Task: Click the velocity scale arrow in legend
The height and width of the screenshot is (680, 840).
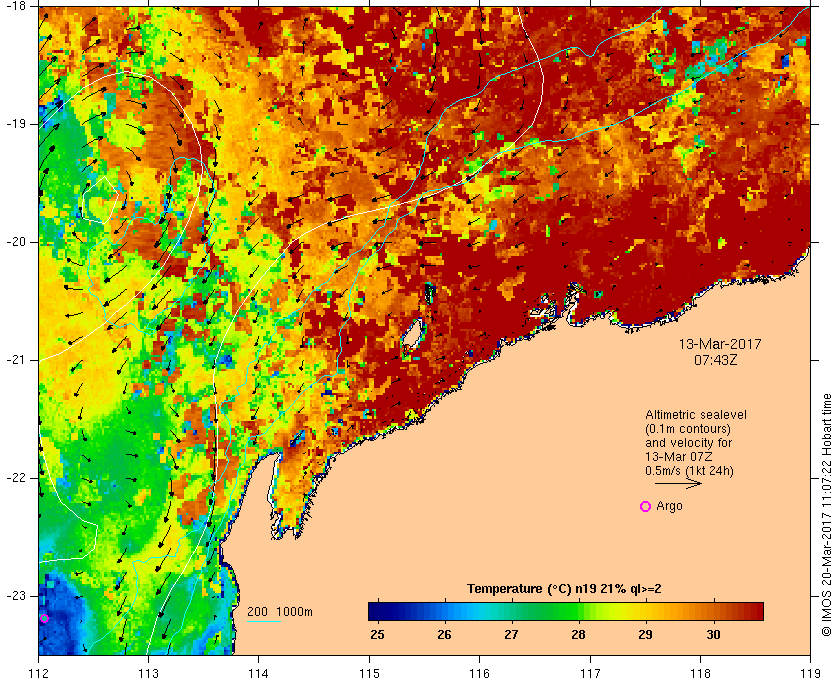Action: pyautogui.click(x=678, y=484)
